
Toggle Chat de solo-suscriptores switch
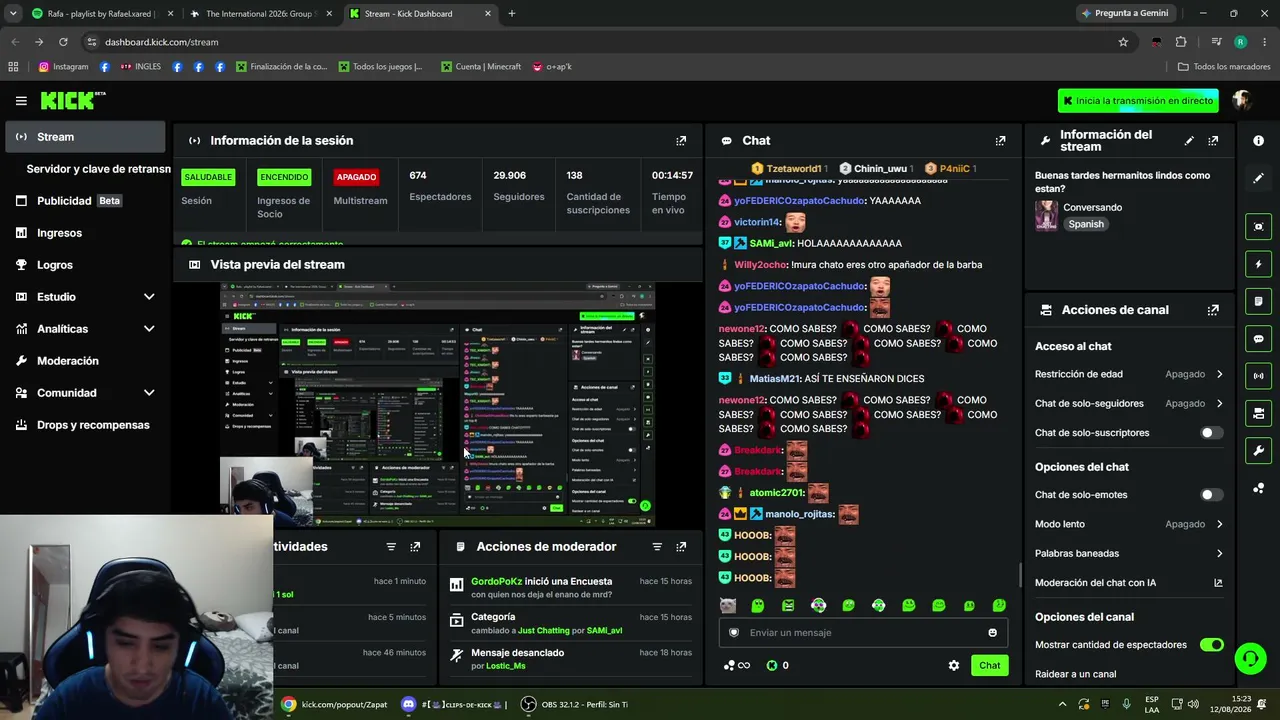(x=1211, y=433)
